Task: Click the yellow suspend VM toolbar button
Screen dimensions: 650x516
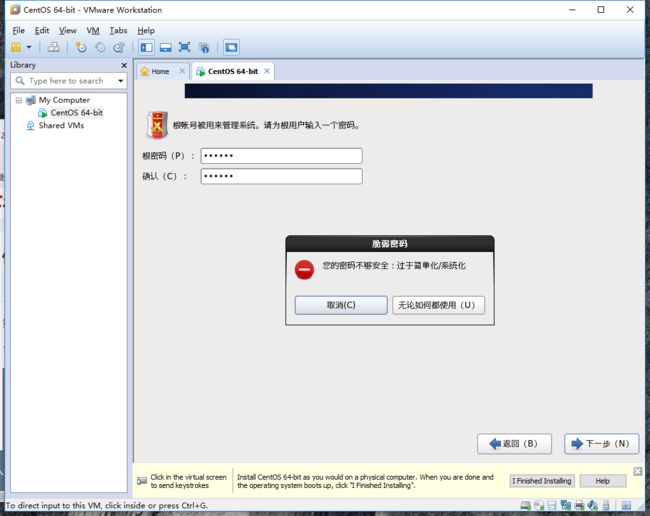Action: pyautogui.click(x=16, y=47)
